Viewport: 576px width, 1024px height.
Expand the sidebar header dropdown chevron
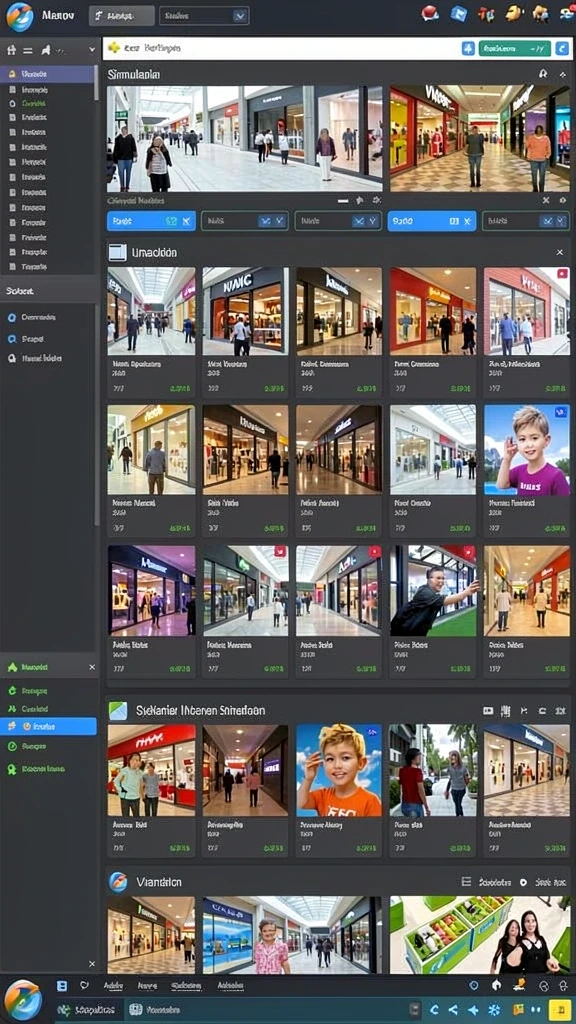(x=92, y=50)
